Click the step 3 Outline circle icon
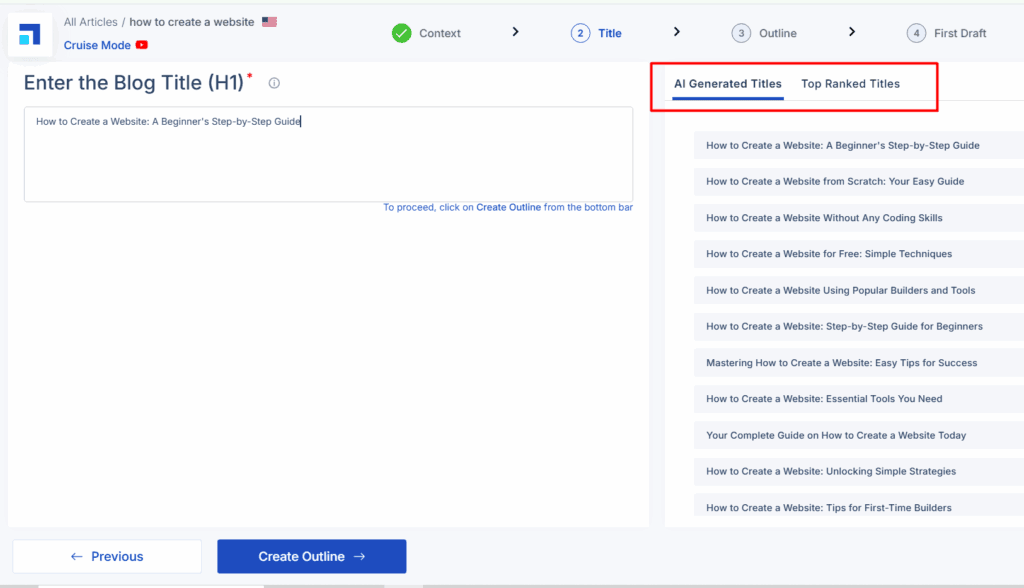 click(x=741, y=32)
